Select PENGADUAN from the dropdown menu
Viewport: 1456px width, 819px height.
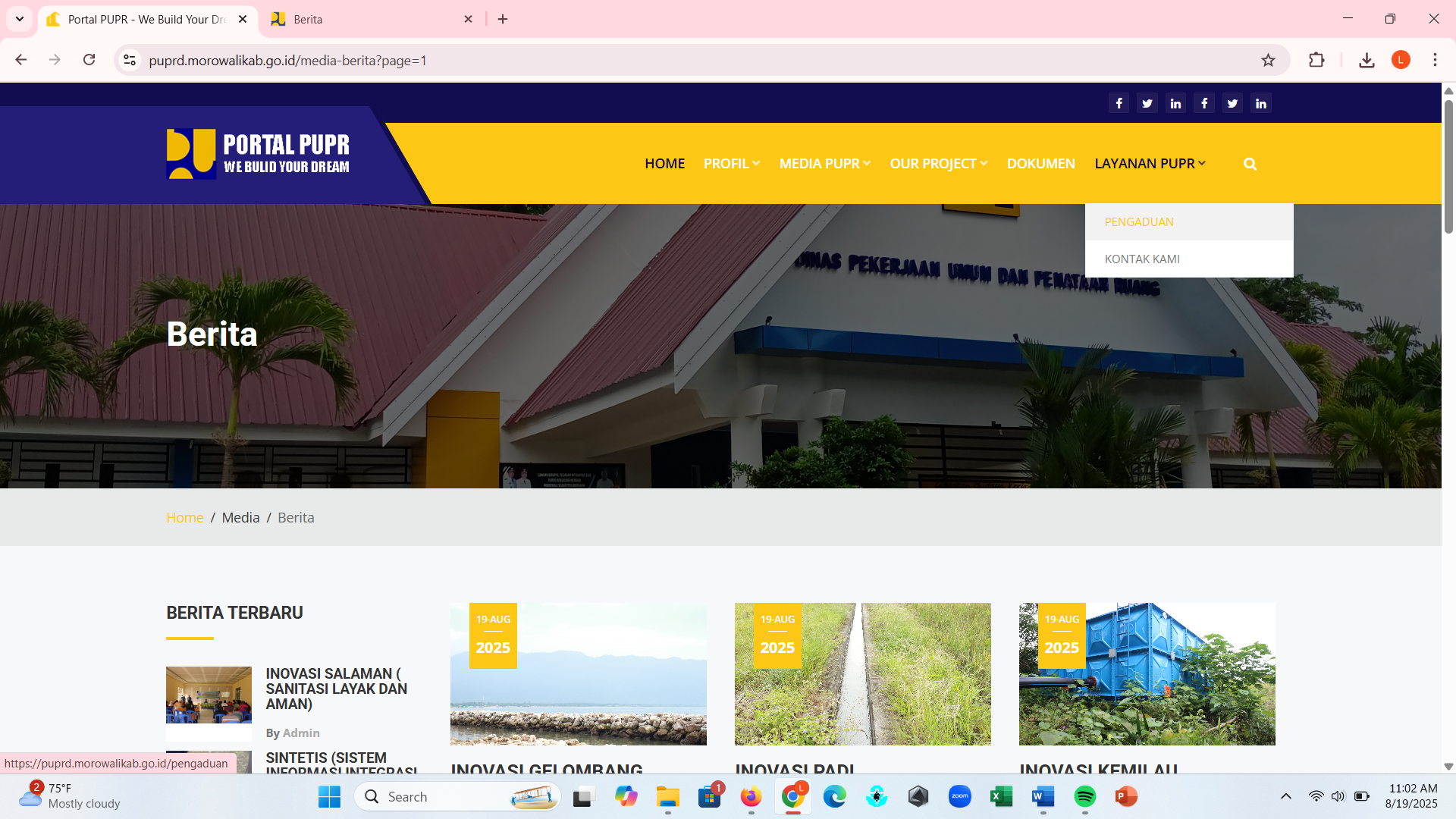tap(1139, 222)
